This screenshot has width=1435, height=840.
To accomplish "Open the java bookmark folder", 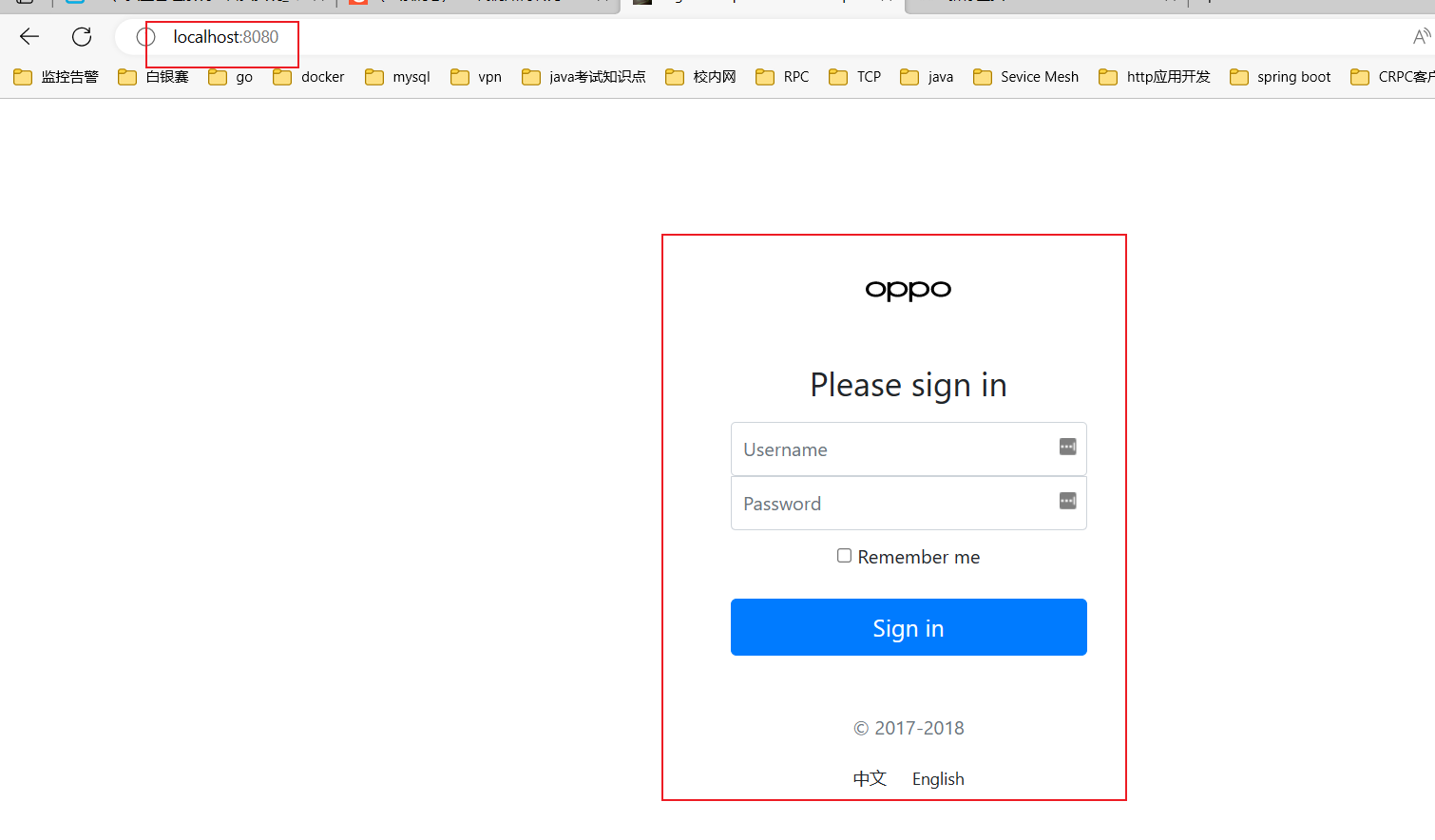I will click(x=927, y=77).
